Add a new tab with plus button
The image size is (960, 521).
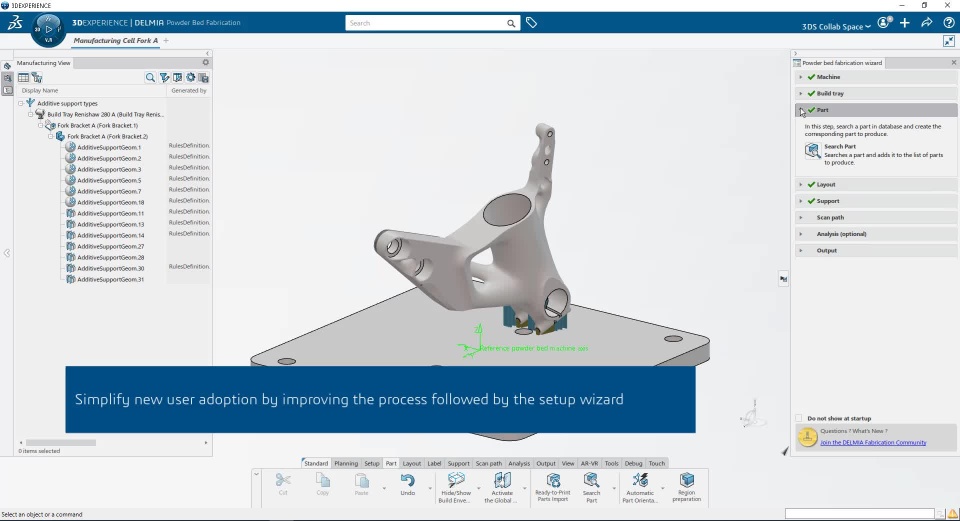pyautogui.click(x=166, y=40)
